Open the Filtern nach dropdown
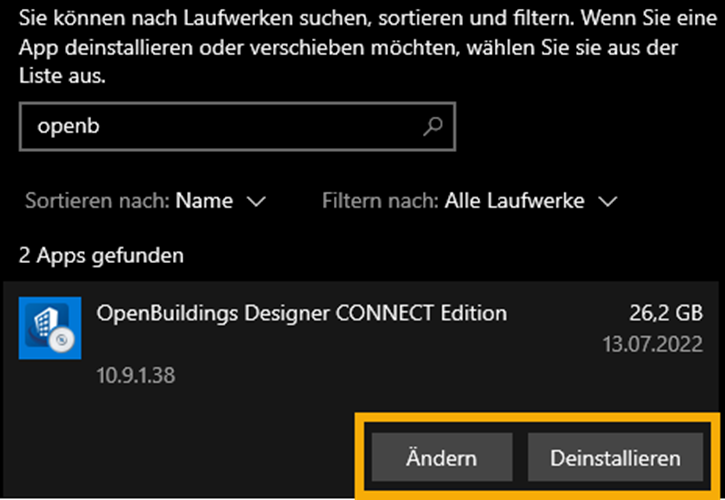 (470, 201)
